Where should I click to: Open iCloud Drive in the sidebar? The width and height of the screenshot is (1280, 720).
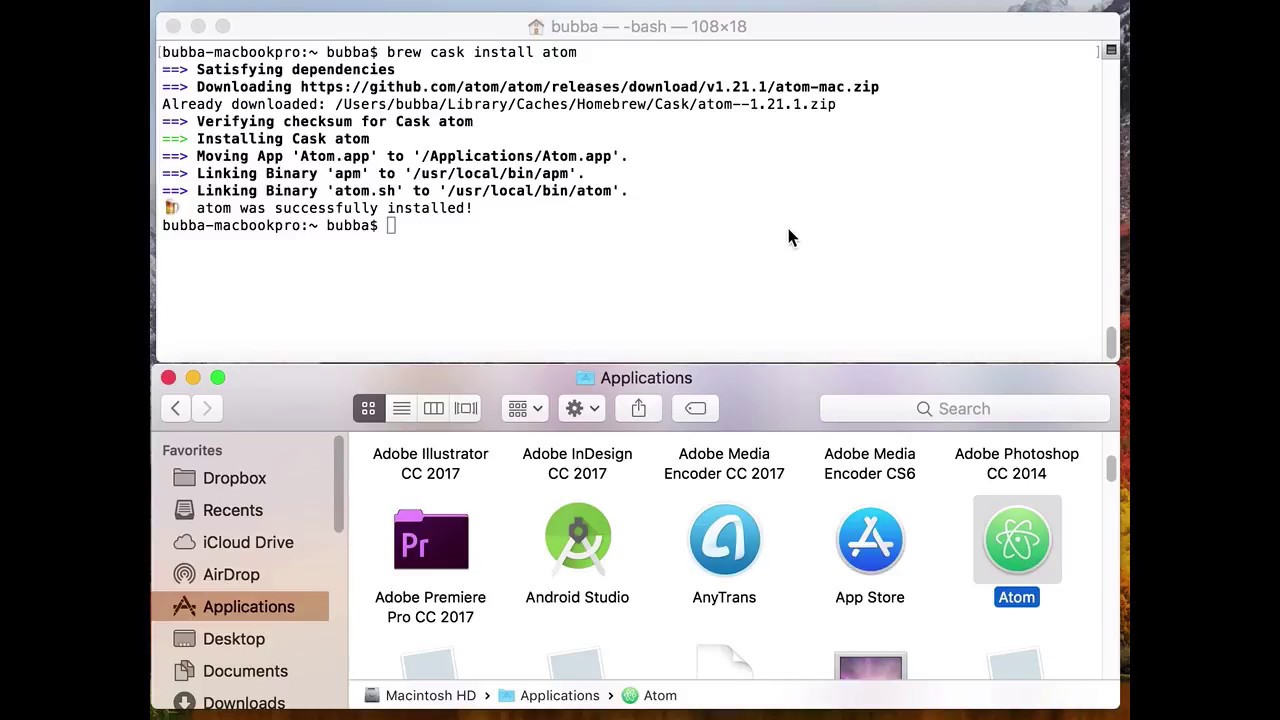pos(240,542)
